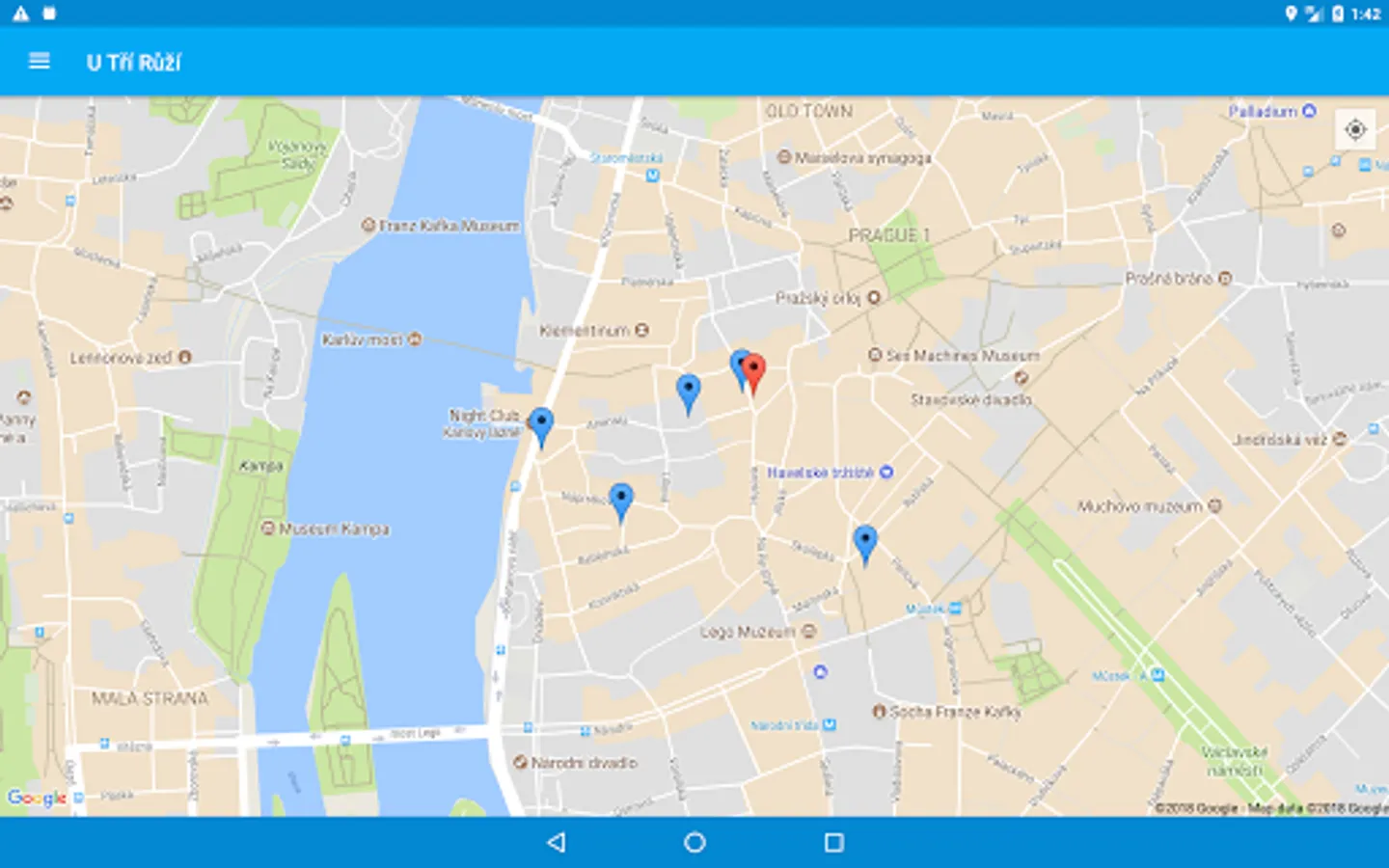This screenshot has height=868, width=1389.
Task: Tap the Národní třída metro icon
Action: coord(830,724)
